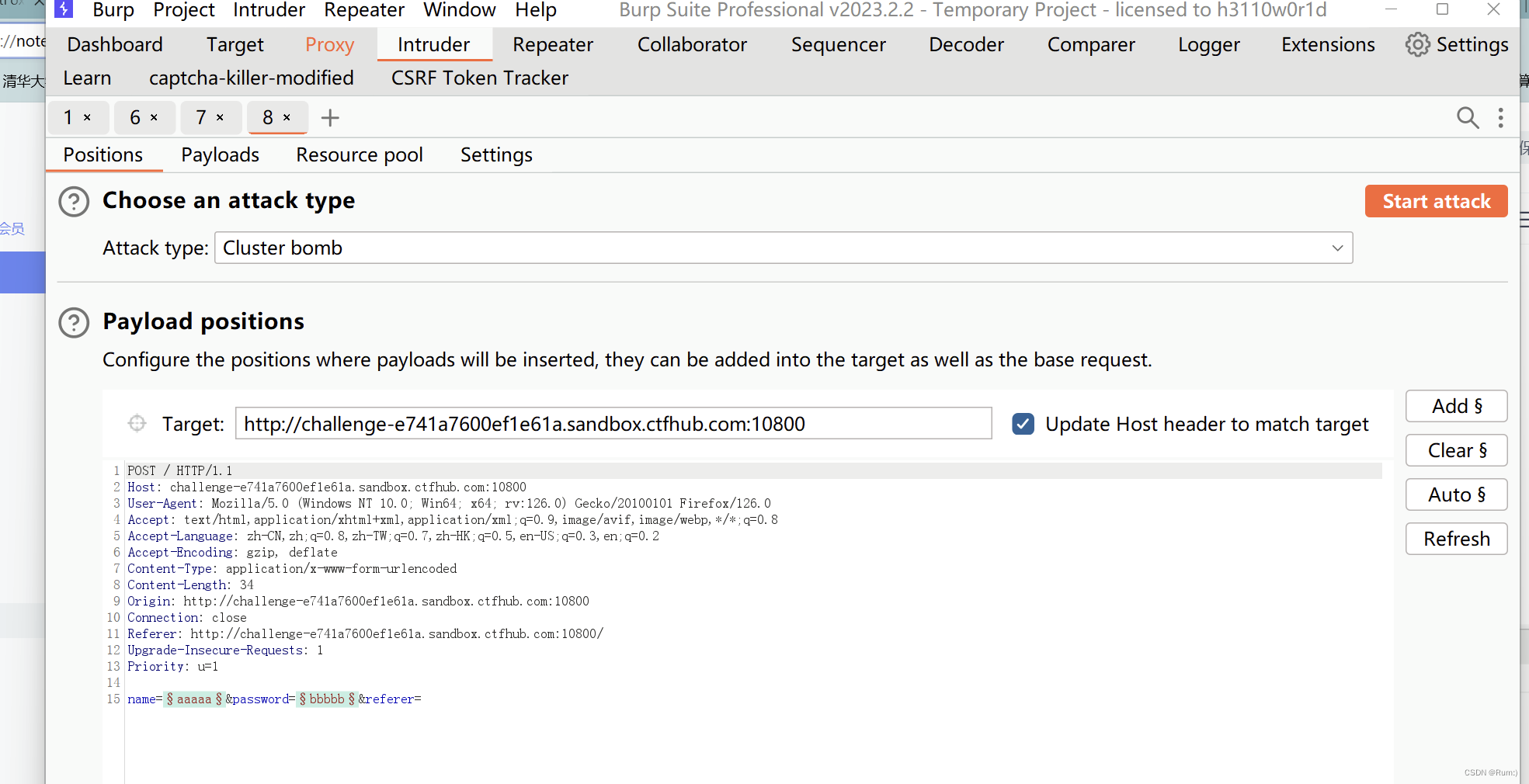The height and width of the screenshot is (784, 1529).
Task: Click the Priority: u=1 header line
Action: coord(172,666)
